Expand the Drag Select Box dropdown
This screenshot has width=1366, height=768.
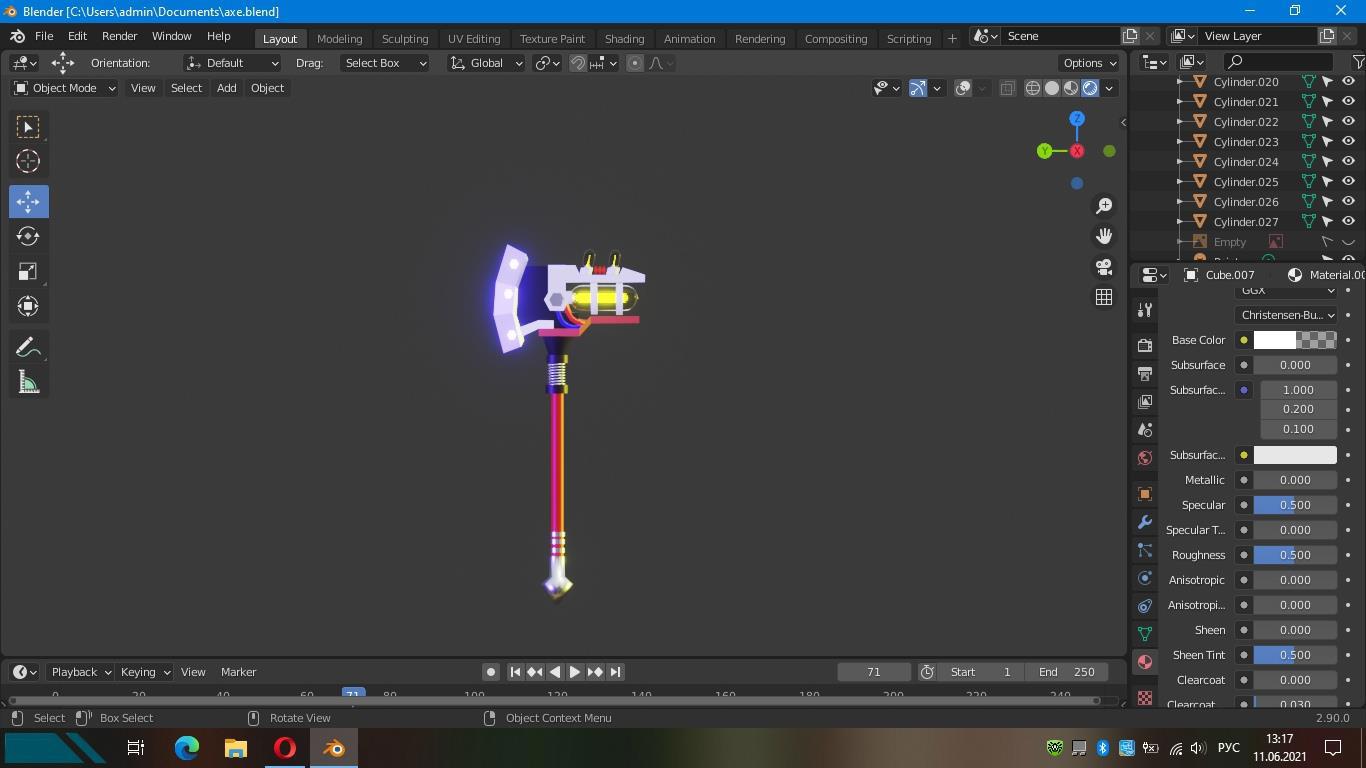pos(385,63)
